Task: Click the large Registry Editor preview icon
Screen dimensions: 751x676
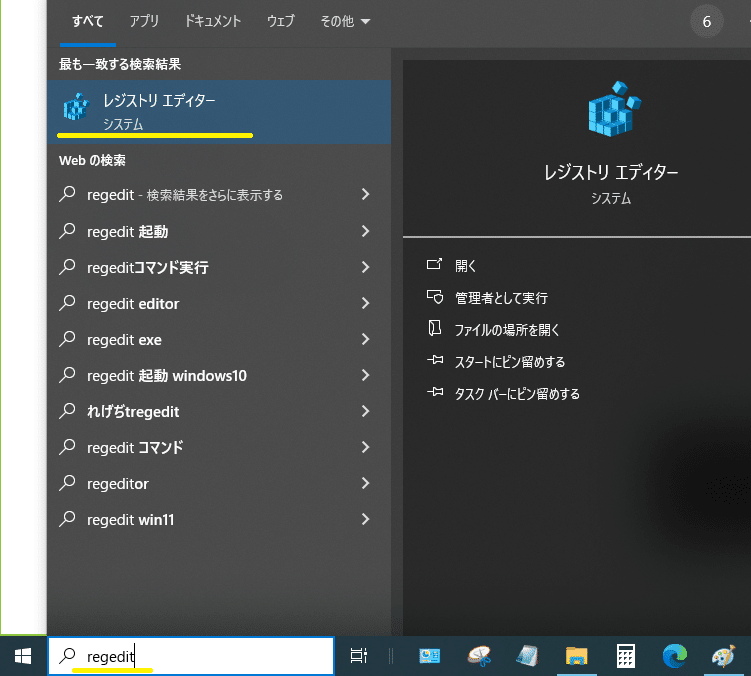Action: (x=614, y=108)
